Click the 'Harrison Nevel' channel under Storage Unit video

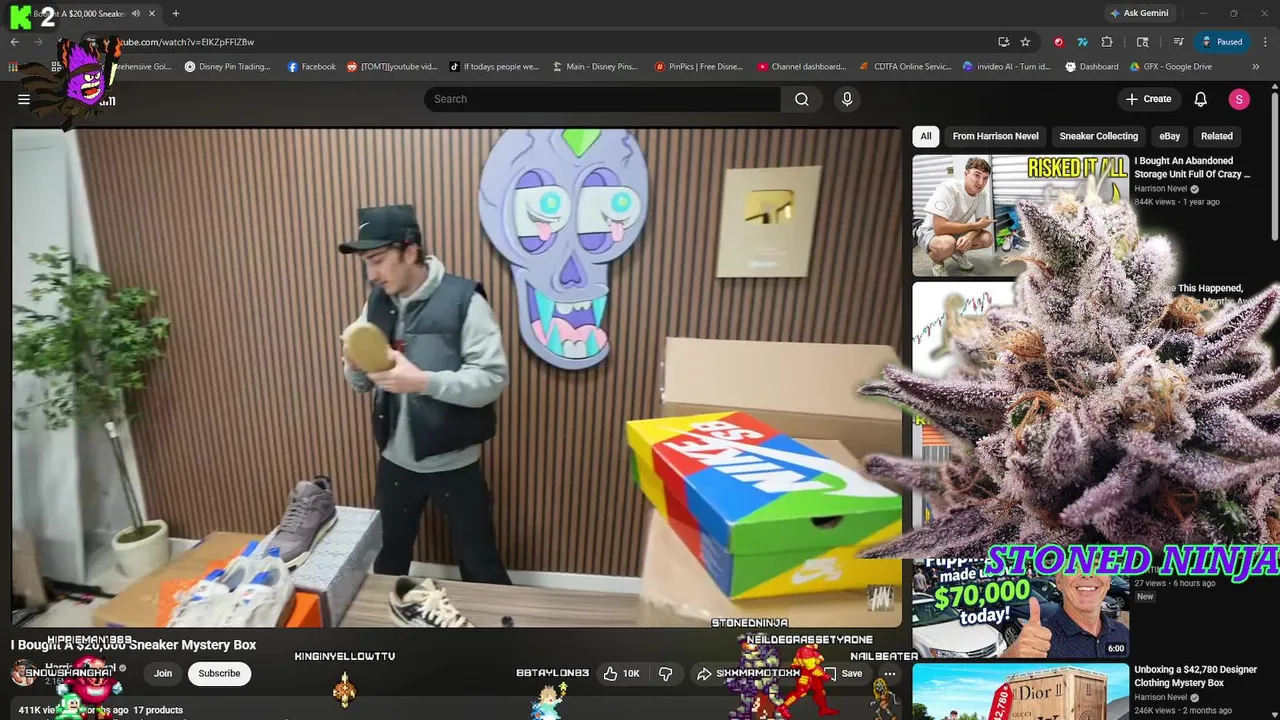coord(1161,188)
